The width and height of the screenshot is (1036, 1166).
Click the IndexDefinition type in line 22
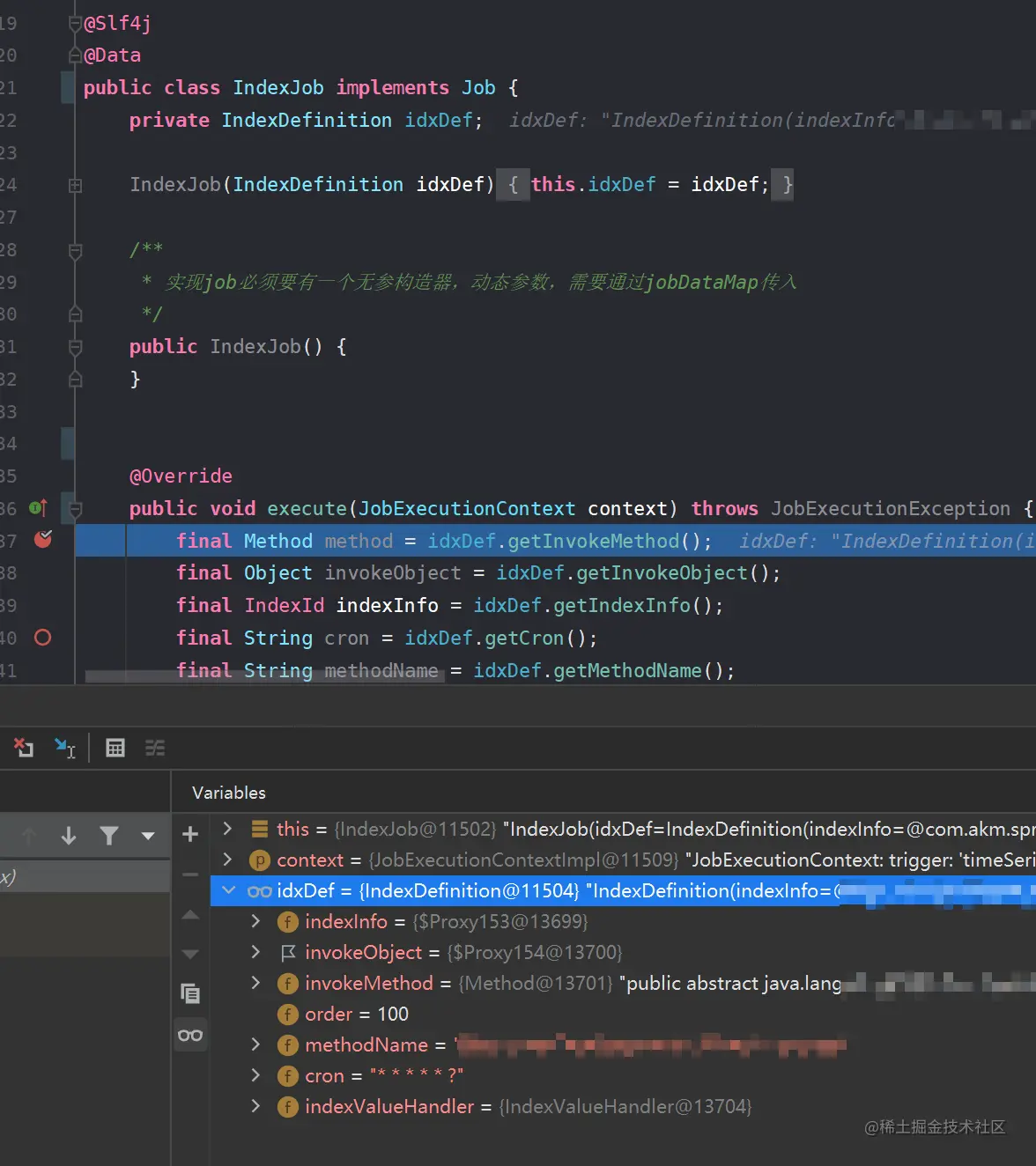[x=307, y=120]
